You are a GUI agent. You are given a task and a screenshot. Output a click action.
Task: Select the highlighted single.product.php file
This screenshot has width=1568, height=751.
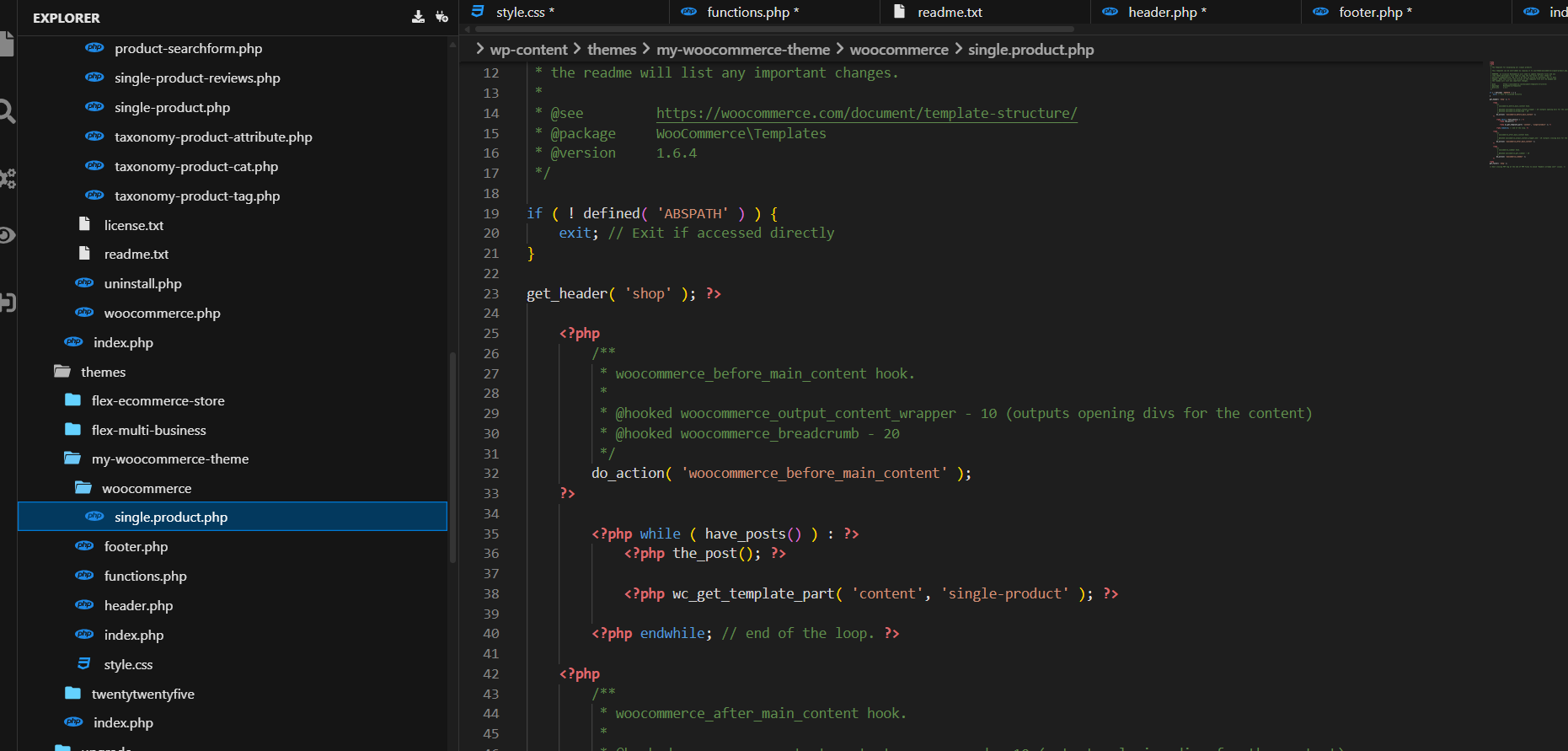click(233, 517)
